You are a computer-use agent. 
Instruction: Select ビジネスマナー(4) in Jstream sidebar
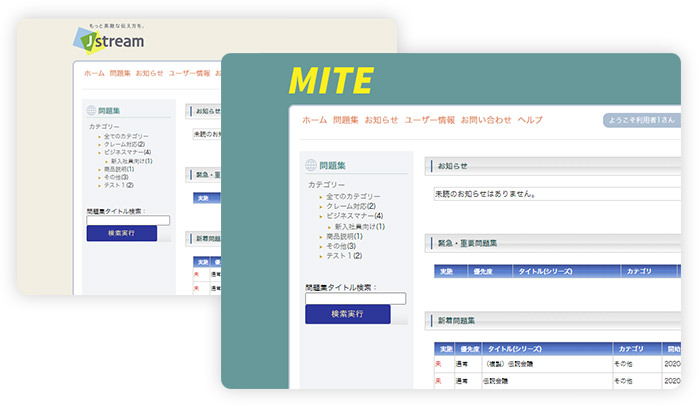tap(127, 152)
